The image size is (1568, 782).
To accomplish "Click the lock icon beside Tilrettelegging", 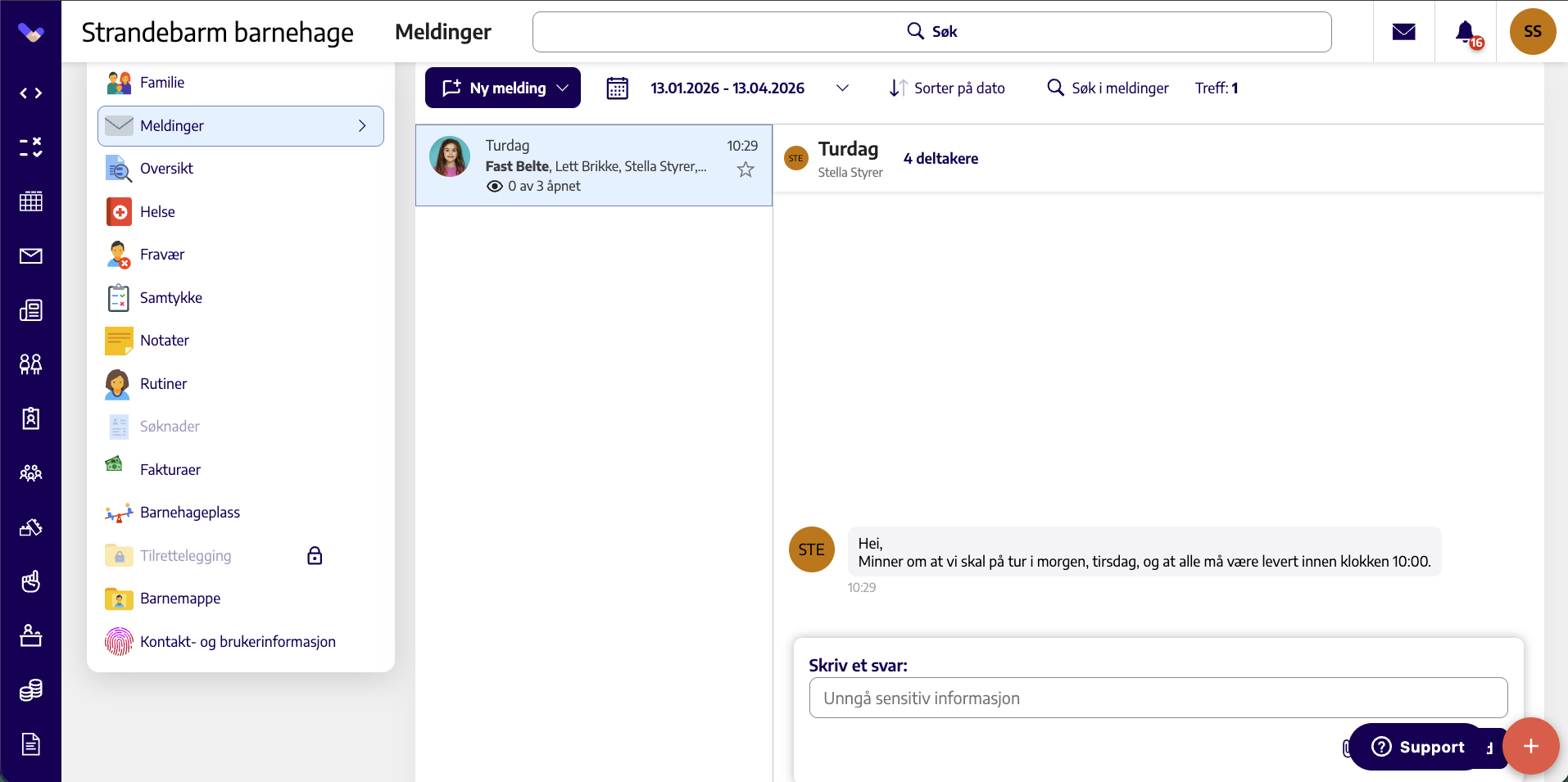I will [315, 556].
